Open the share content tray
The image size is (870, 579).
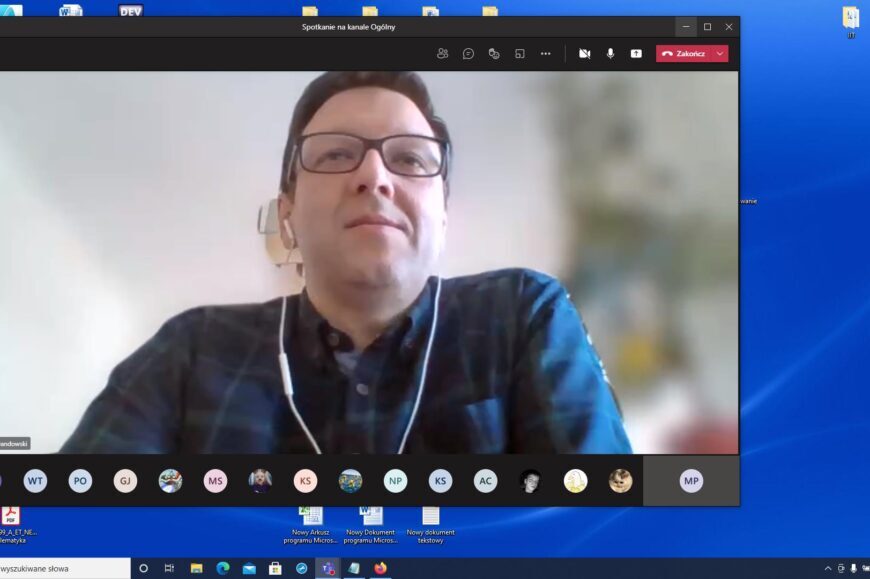click(x=636, y=54)
